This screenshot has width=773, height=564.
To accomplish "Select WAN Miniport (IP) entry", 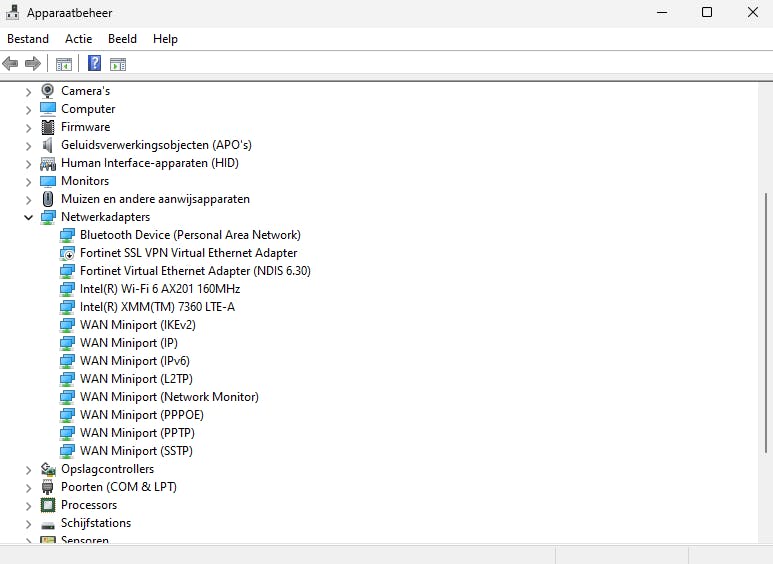I will [129, 343].
